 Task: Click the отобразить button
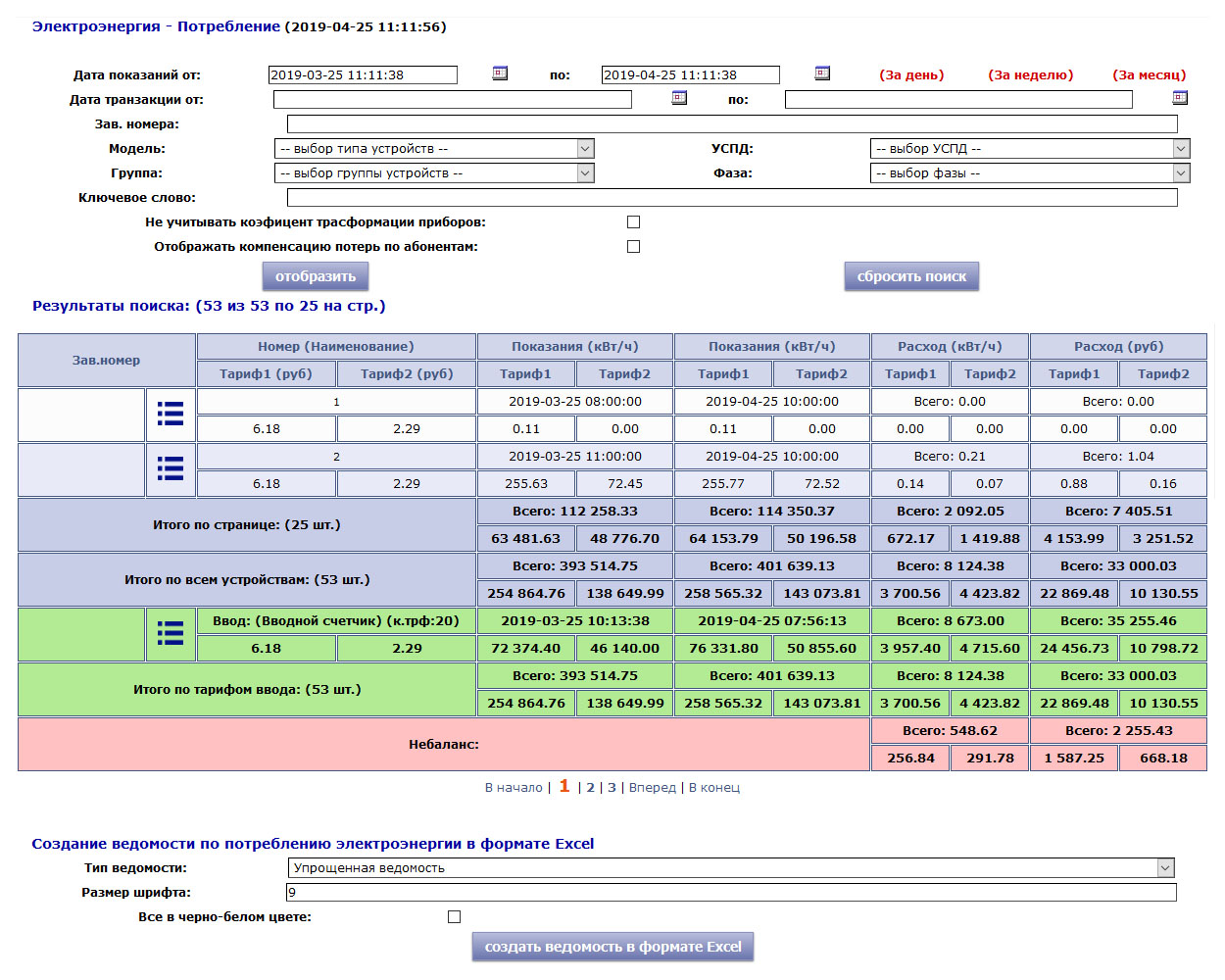click(316, 276)
